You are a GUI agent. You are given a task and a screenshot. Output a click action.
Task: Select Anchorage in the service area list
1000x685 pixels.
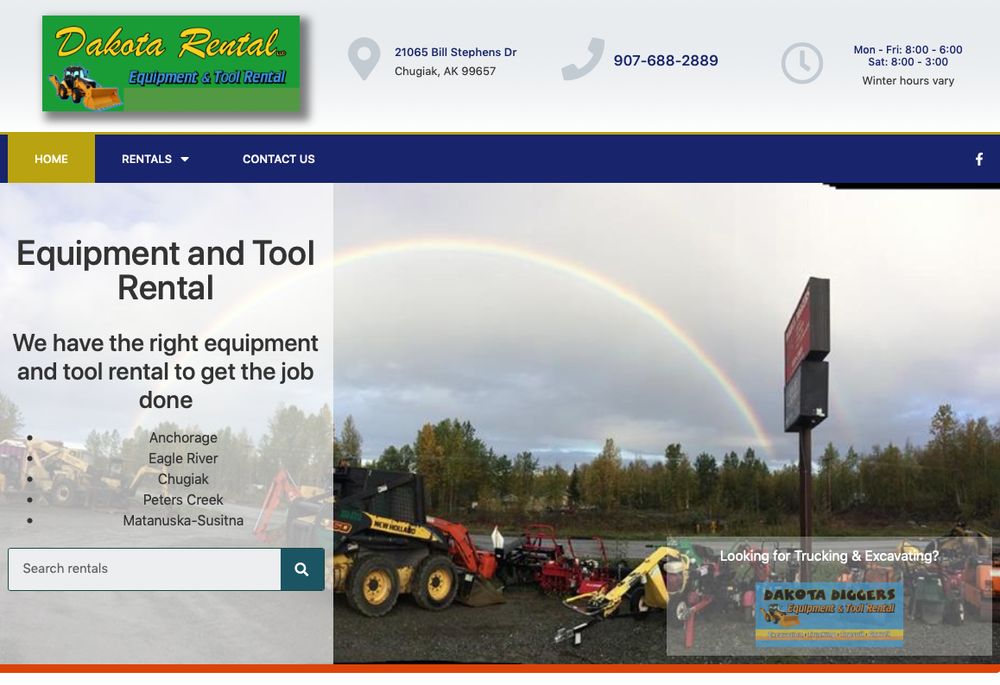183,438
